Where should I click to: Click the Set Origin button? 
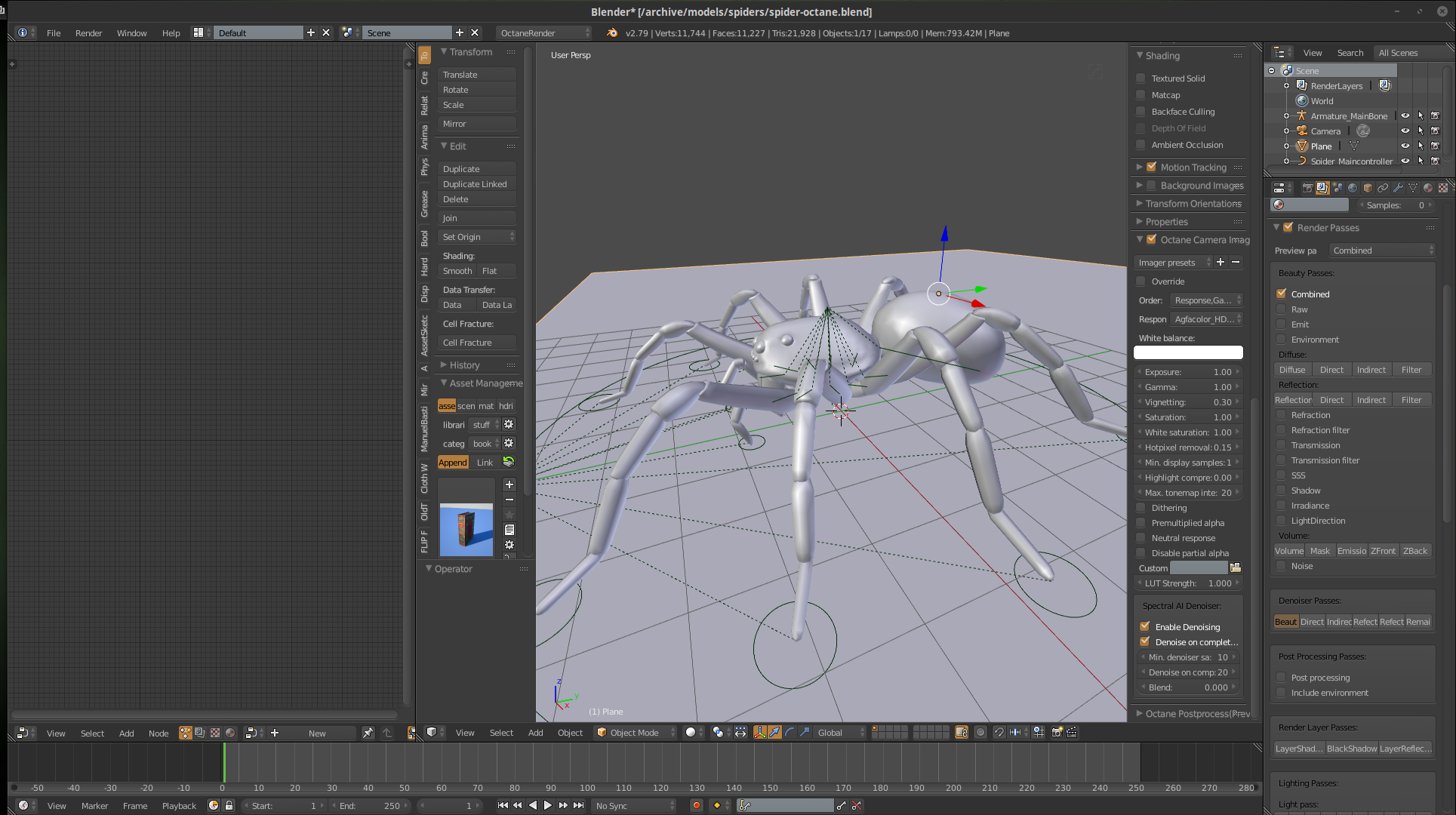point(477,237)
